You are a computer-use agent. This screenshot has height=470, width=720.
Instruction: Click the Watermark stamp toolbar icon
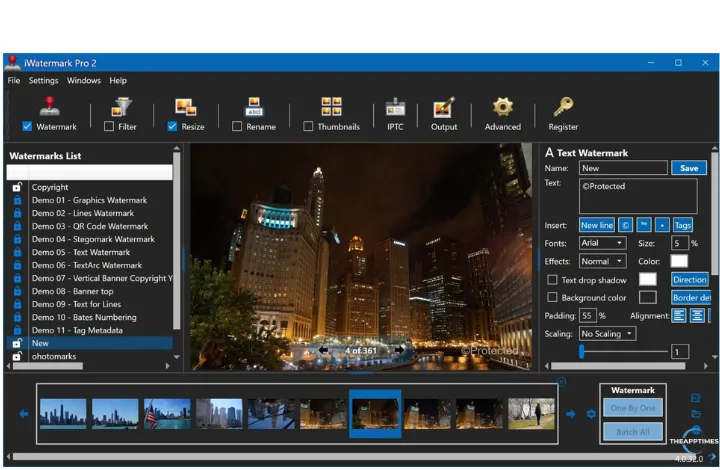click(x=50, y=106)
